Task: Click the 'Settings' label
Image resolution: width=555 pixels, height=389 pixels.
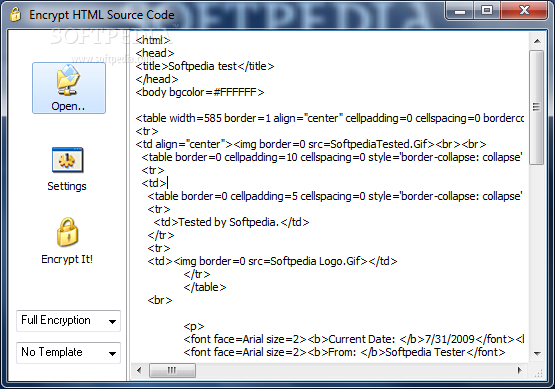Action: click(67, 186)
